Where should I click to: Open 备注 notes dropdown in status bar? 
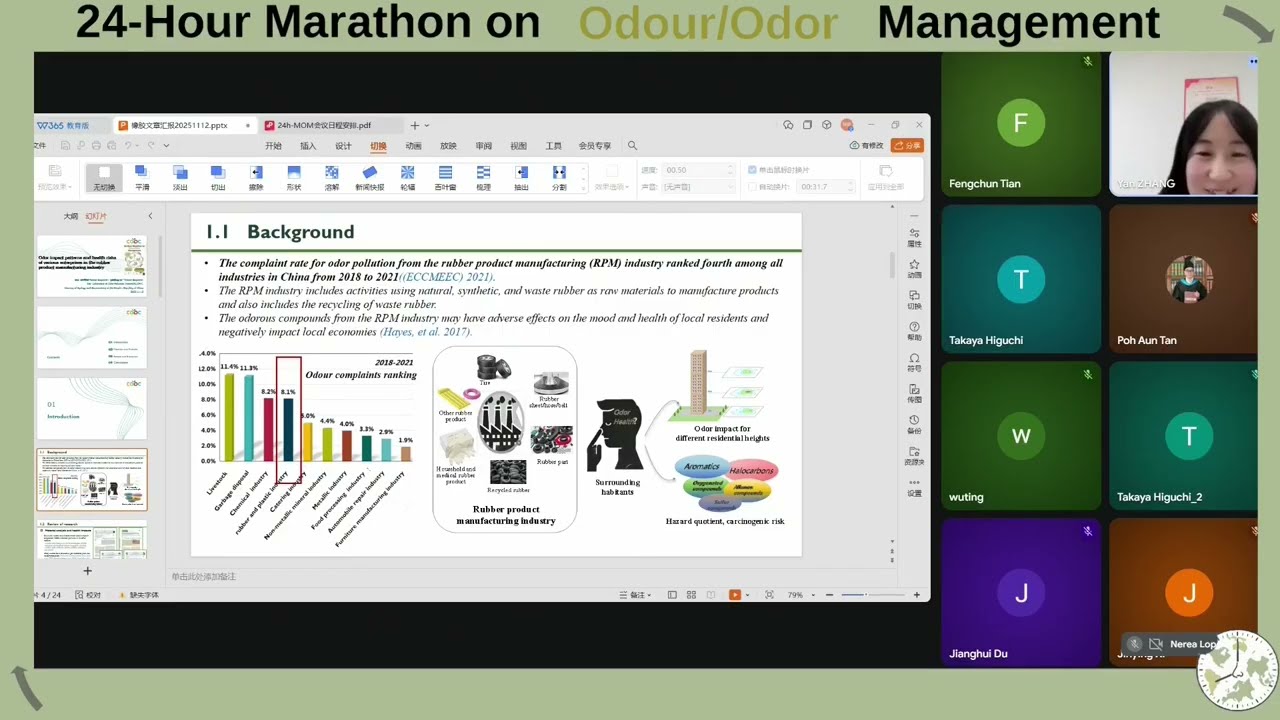pos(637,595)
